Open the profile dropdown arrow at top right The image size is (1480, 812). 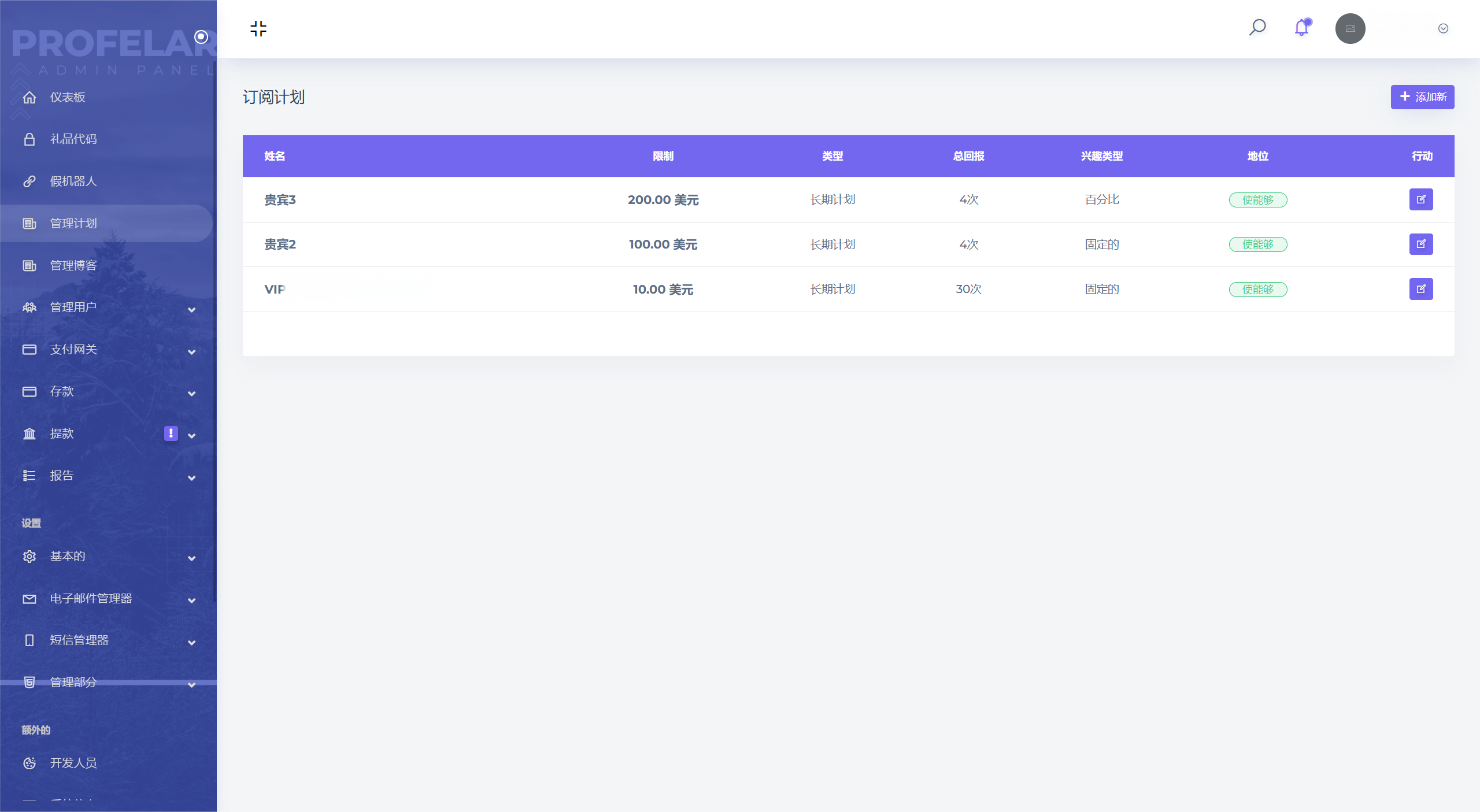pyautogui.click(x=1443, y=28)
